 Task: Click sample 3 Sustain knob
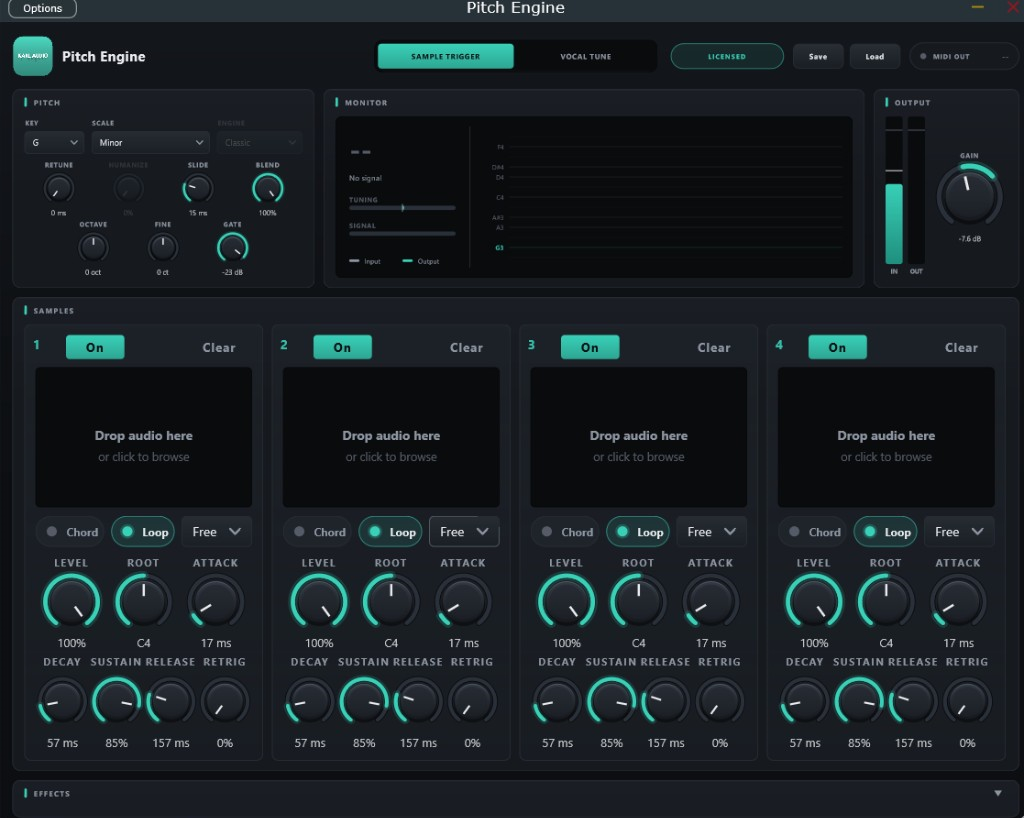[611, 702]
